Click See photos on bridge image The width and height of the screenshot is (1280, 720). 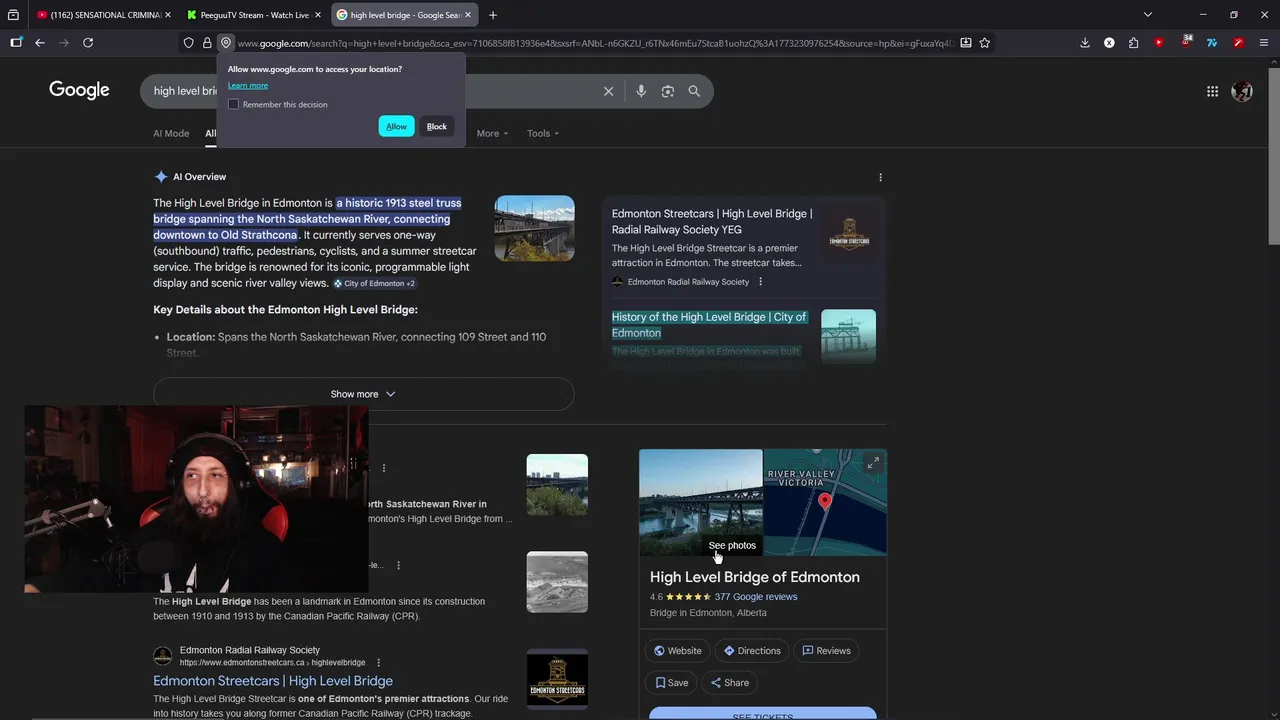pyautogui.click(x=732, y=545)
